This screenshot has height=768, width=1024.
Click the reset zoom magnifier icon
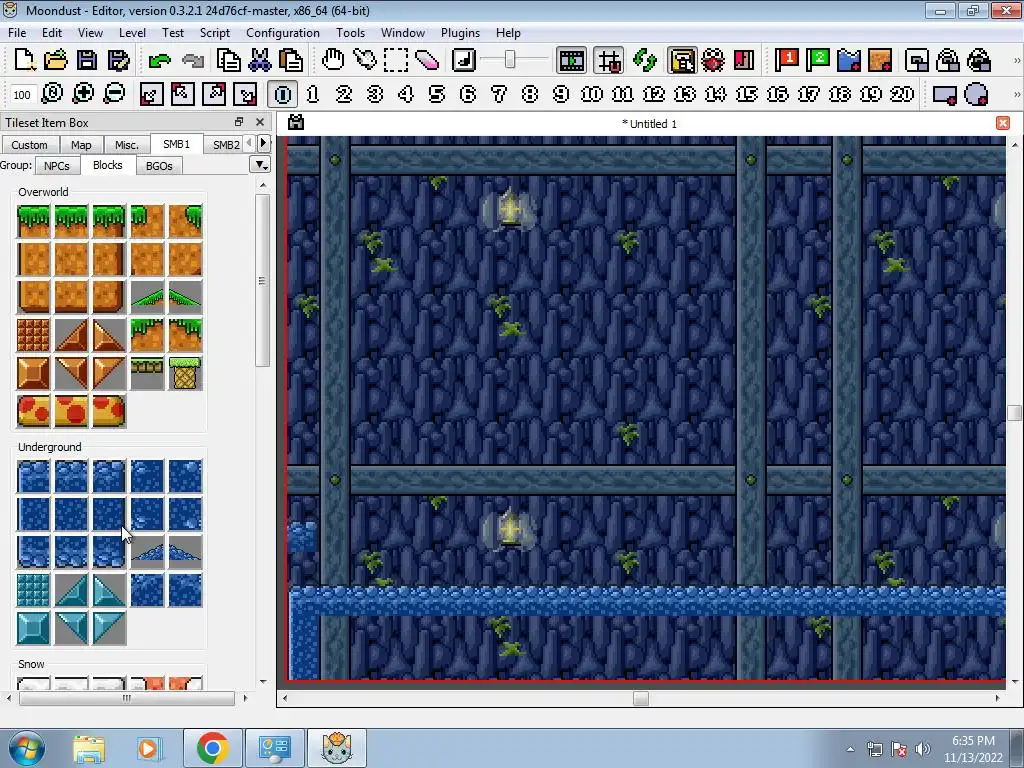pos(52,94)
